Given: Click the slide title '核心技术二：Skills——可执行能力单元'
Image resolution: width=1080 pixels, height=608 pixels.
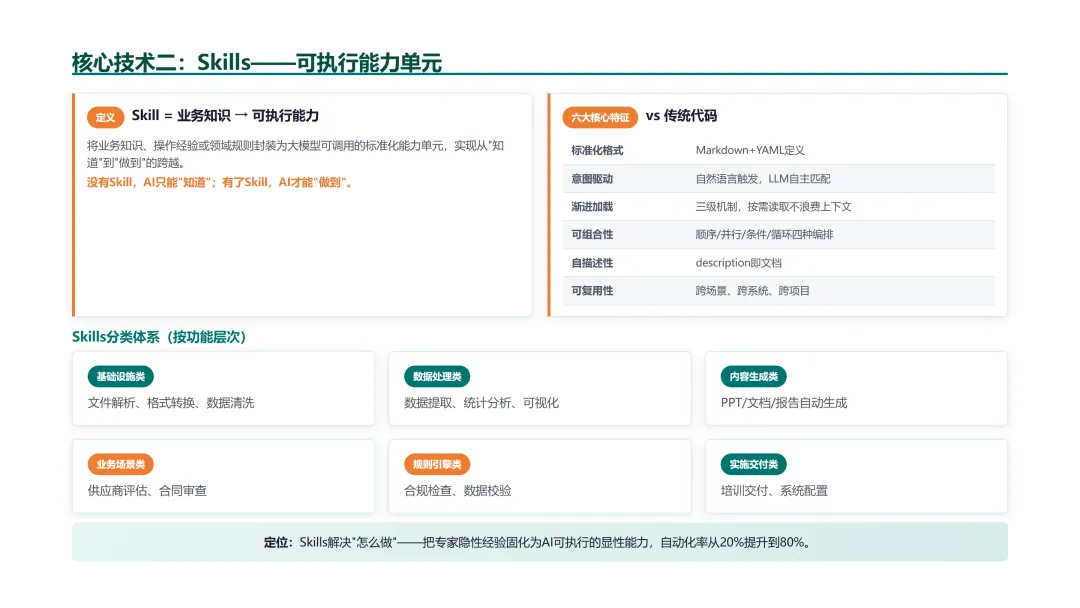Looking at the screenshot, I should click(256, 63).
